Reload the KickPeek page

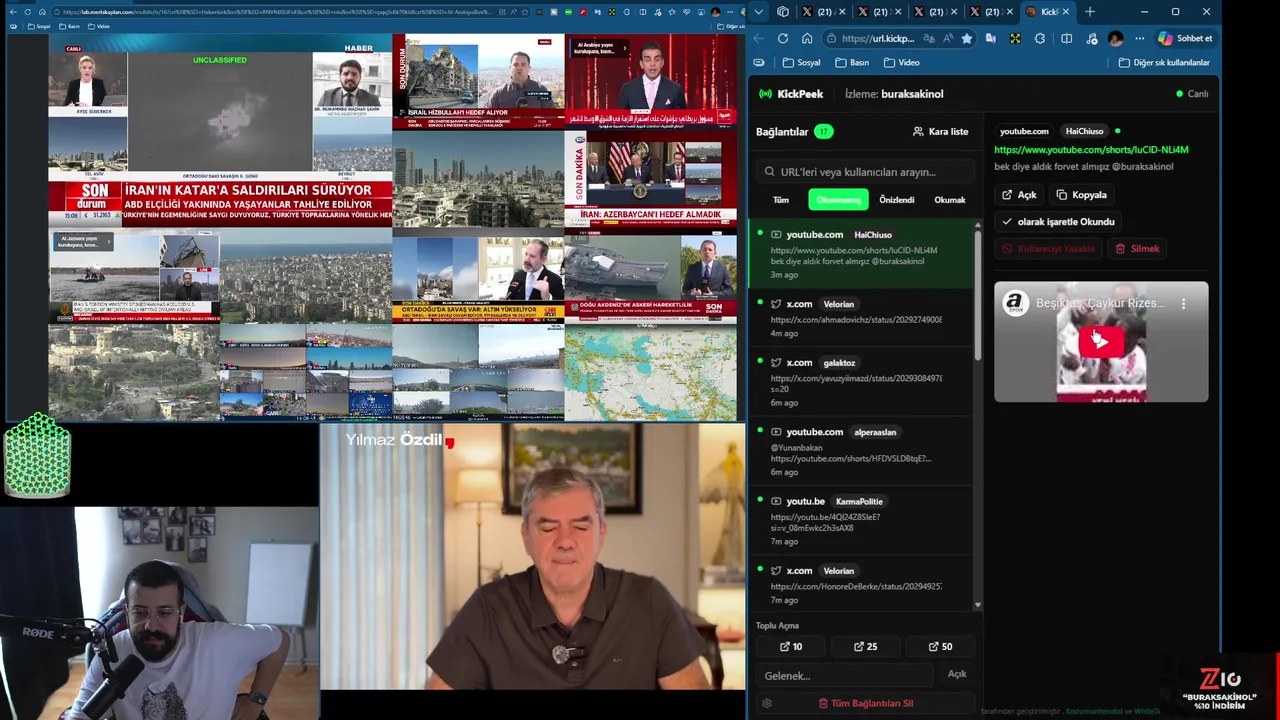(x=782, y=38)
